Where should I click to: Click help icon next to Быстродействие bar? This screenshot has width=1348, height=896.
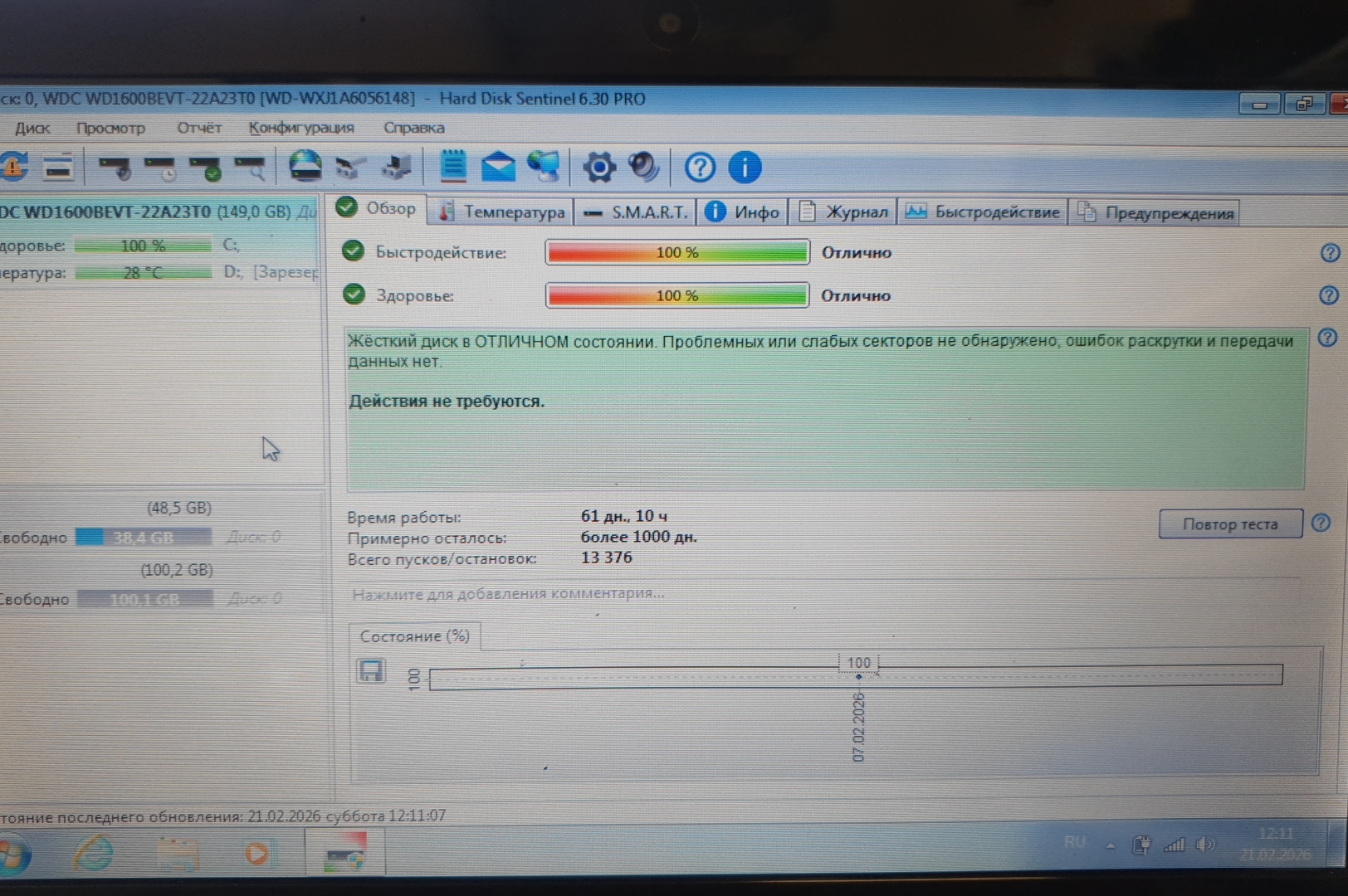[x=1329, y=253]
